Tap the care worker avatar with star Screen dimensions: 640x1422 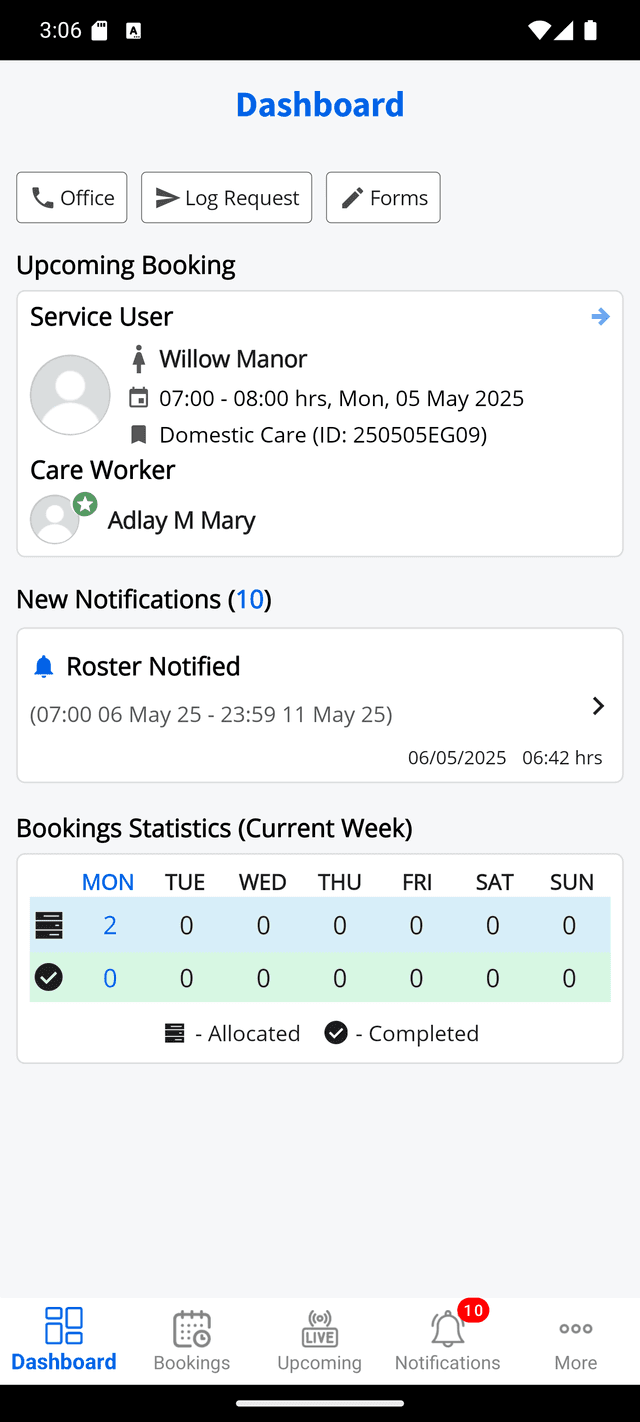coord(56,519)
